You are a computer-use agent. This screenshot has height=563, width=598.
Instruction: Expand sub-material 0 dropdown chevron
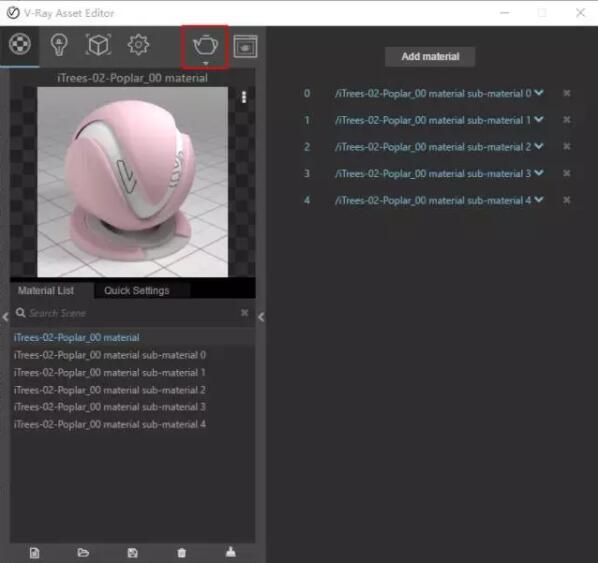pos(539,93)
